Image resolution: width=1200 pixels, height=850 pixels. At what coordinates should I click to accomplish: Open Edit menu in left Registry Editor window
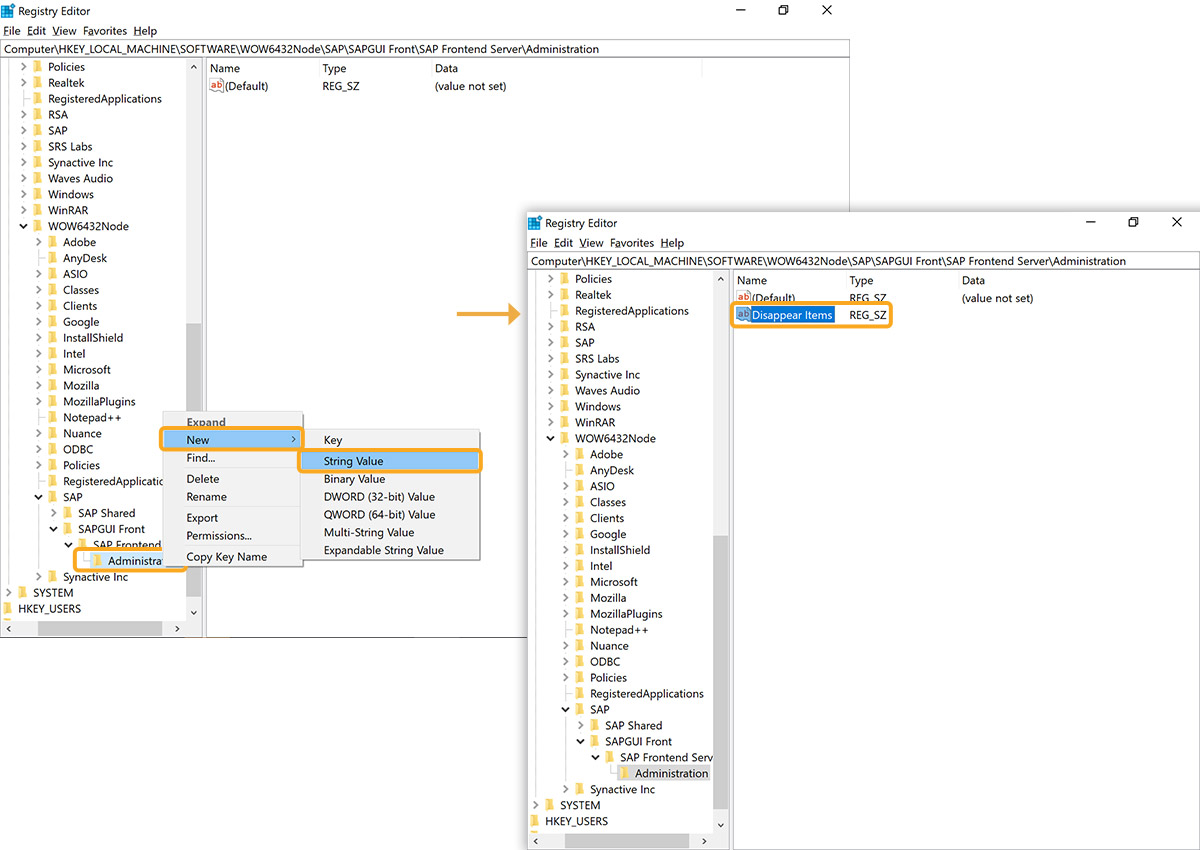(x=36, y=31)
